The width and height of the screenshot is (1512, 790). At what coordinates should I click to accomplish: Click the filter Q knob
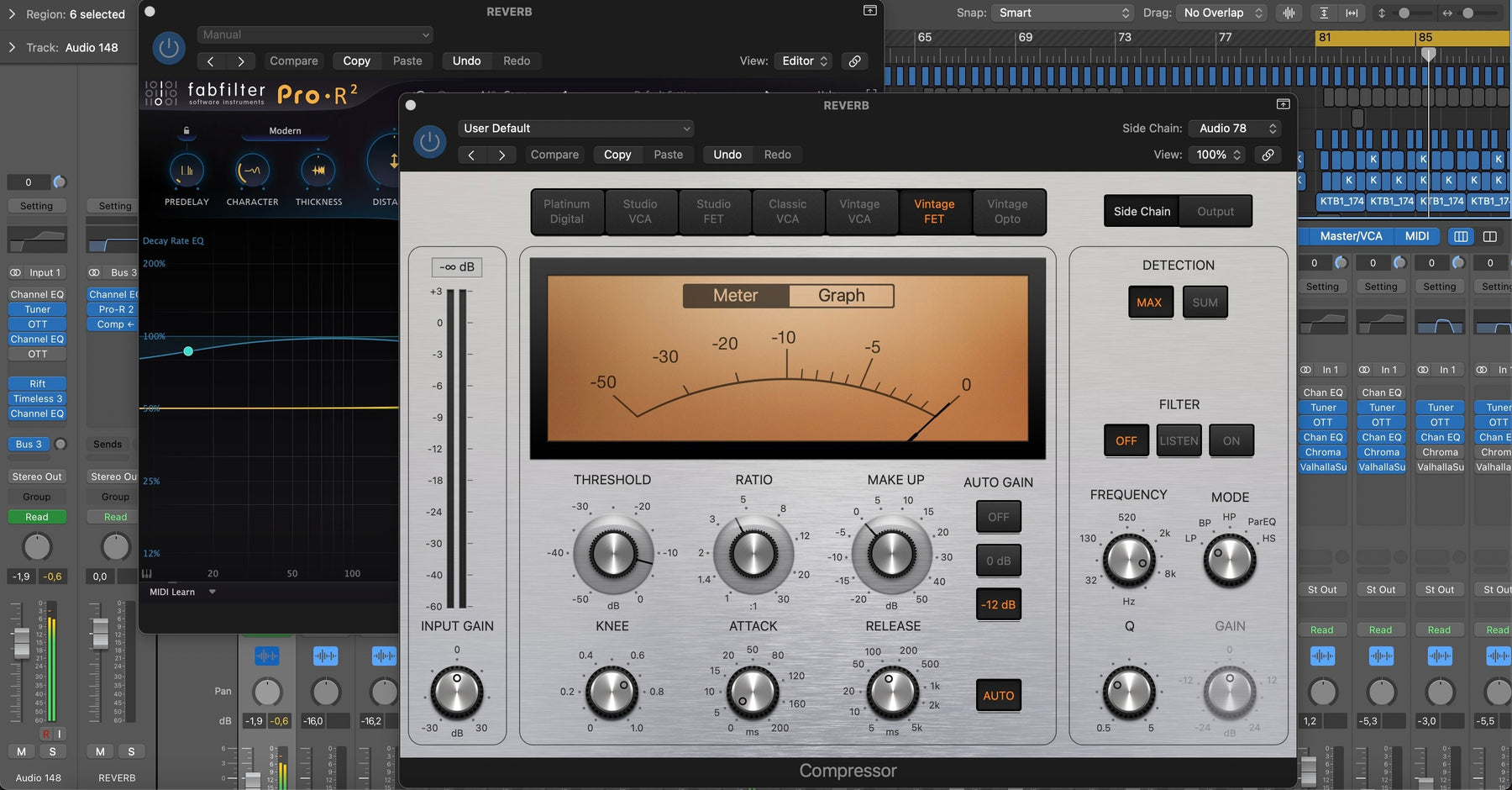1129,693
